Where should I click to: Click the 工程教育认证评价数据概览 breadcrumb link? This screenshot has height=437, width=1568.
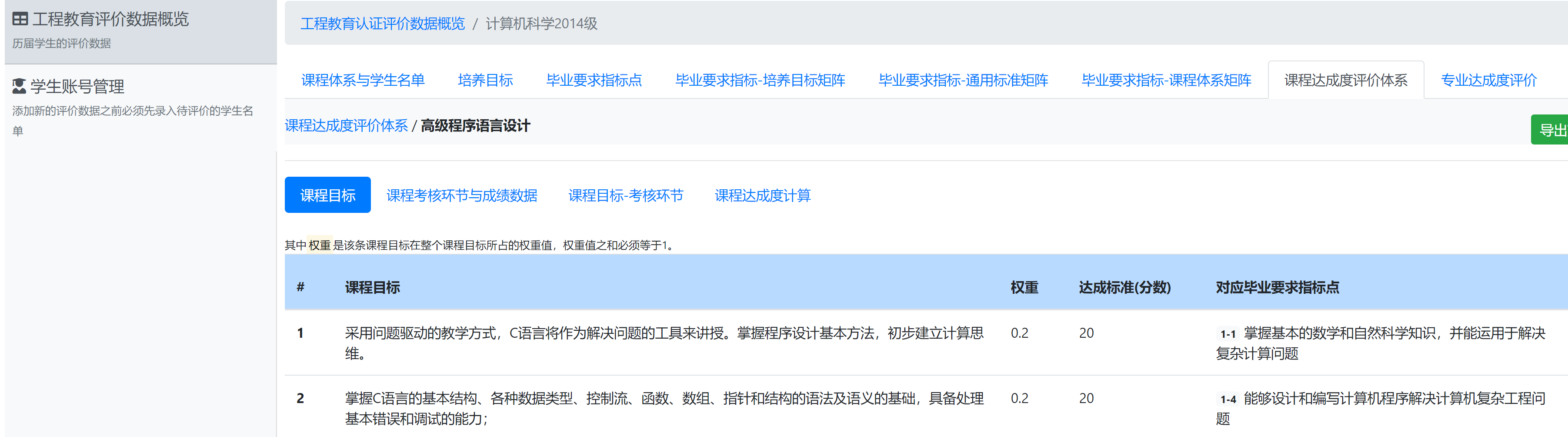(x=382, y=24)
